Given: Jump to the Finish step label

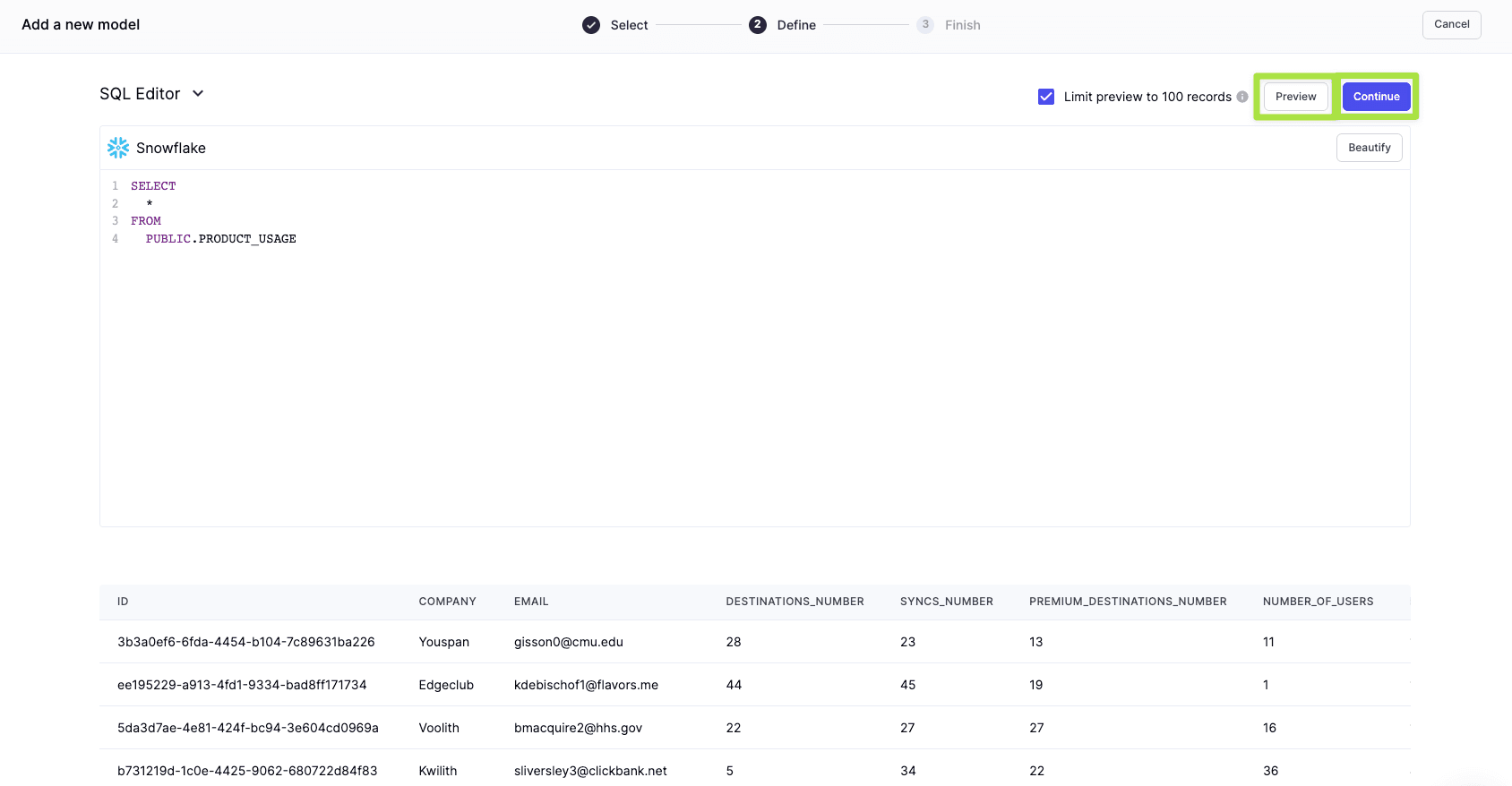Looking at the screenshot, I should click(x=962, y=25).
